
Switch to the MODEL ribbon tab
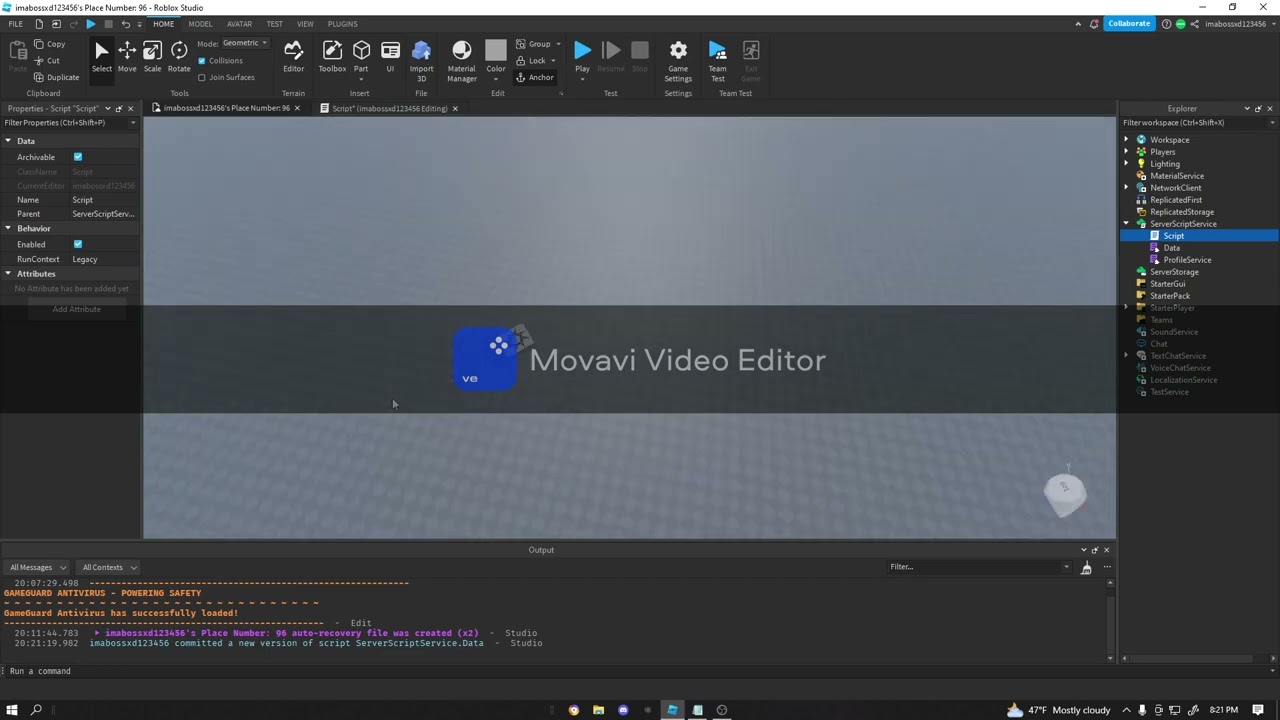coord(200,24)
